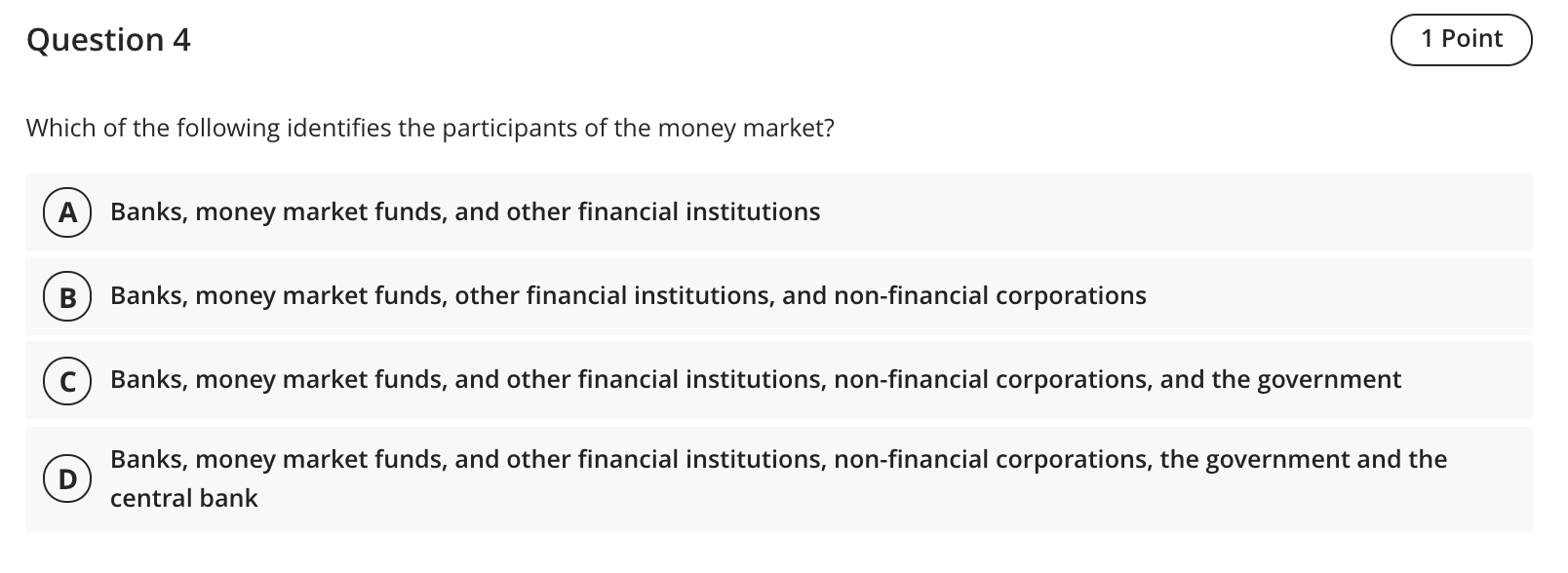Choose answer text ending with the government
This screenshot has height=573, width=1568.
756,380
